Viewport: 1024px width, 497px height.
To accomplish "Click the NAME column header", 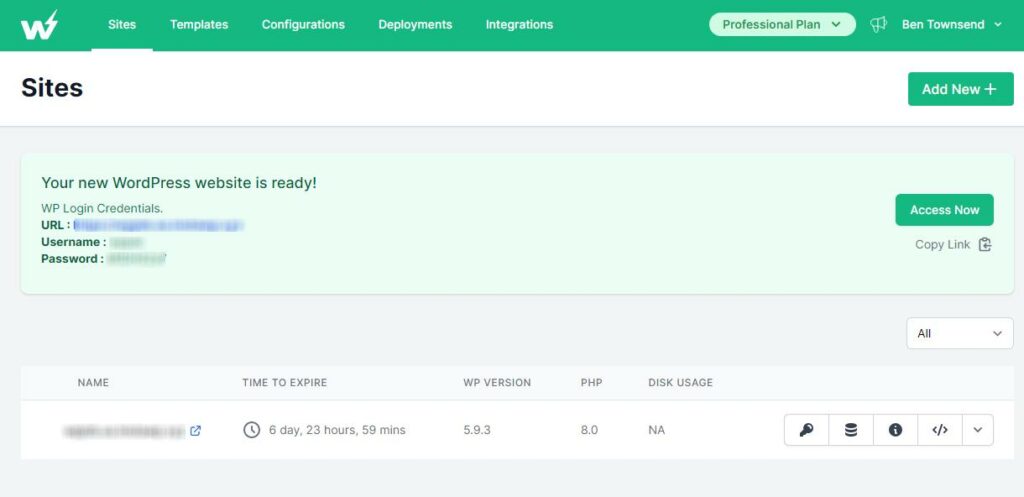I will coord(93,383).
